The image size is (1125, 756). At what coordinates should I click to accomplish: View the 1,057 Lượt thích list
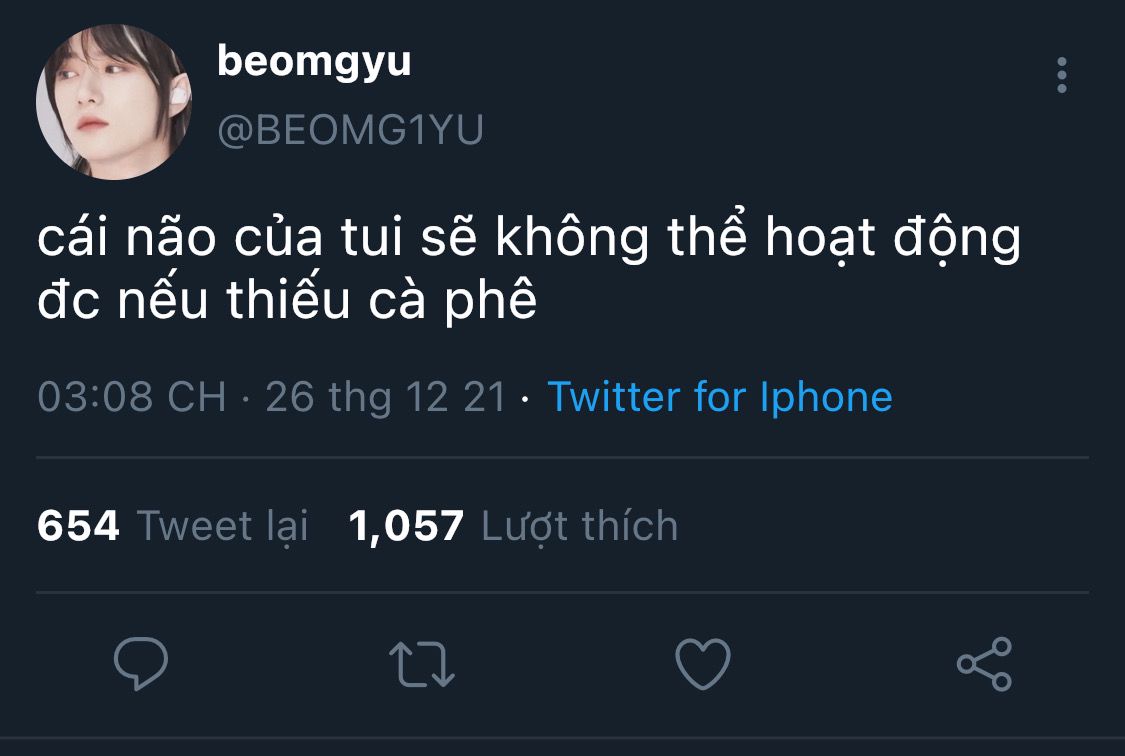(x=513, y=526)
